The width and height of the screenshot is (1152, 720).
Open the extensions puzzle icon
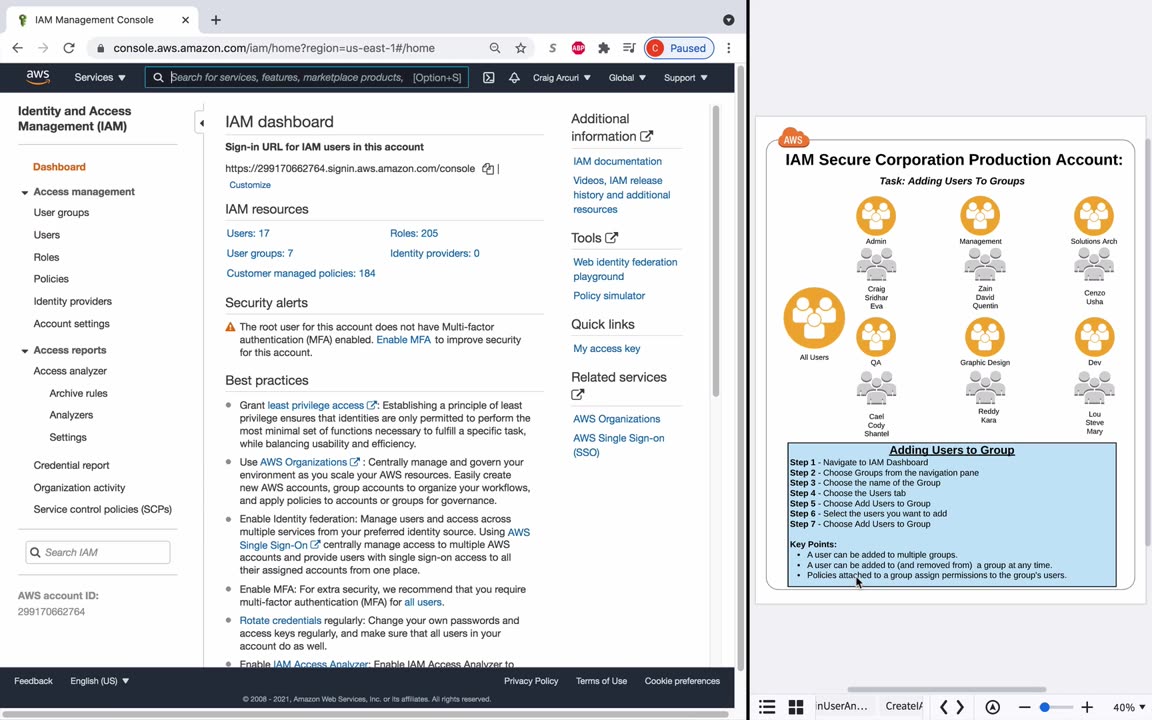(604, 48)
